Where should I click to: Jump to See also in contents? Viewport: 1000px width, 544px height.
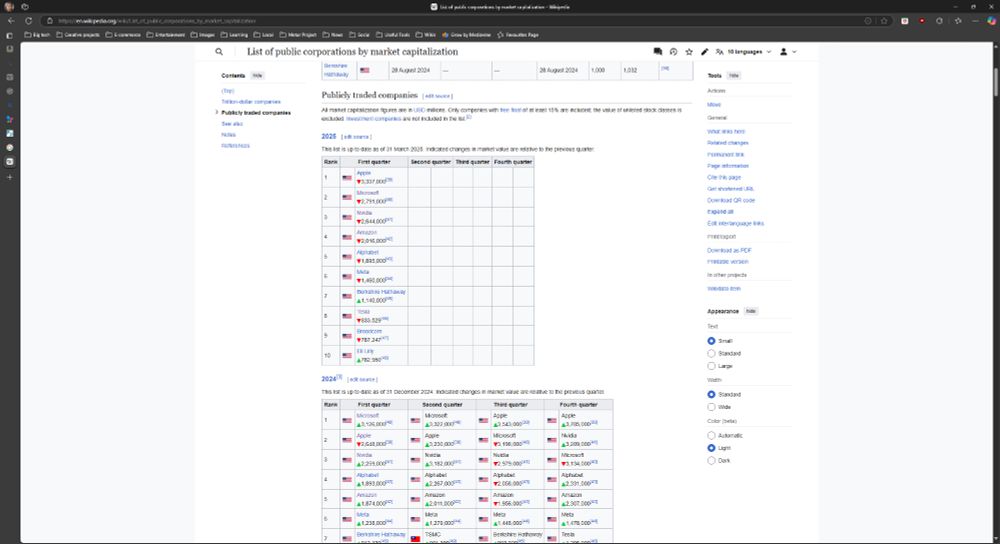coord(232,124)
